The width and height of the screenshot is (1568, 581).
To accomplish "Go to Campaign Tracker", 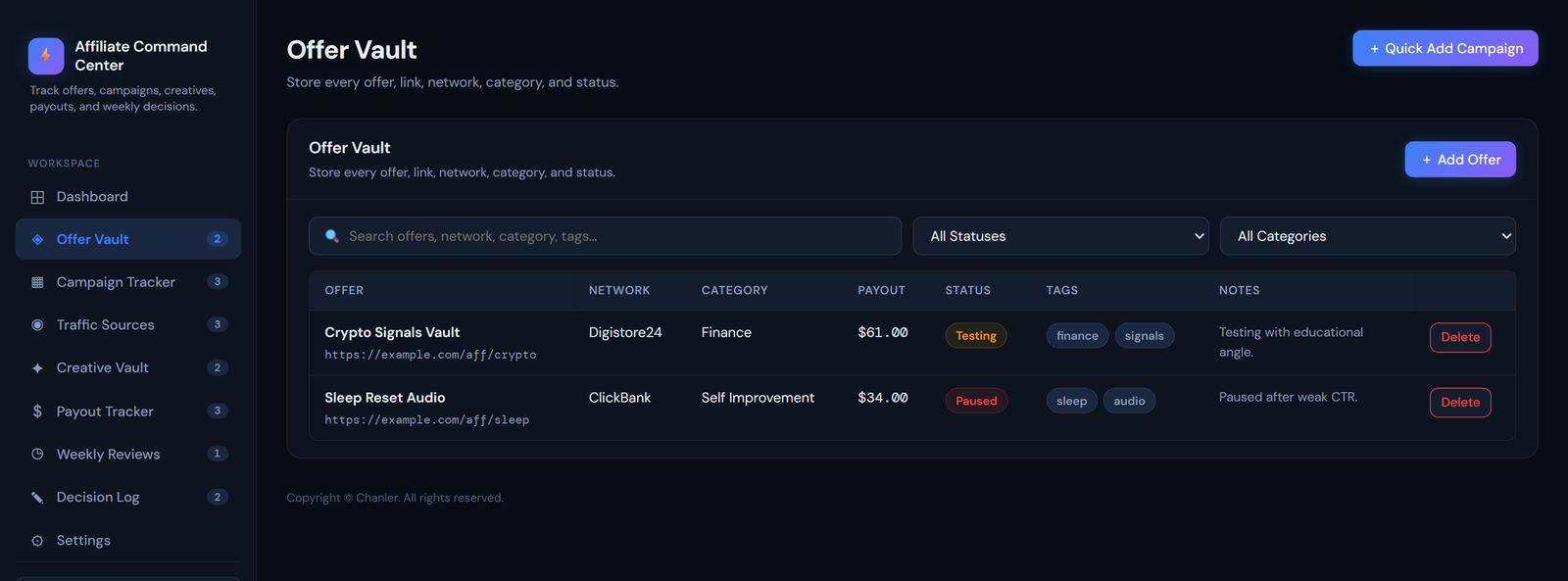I will [128, 282].
